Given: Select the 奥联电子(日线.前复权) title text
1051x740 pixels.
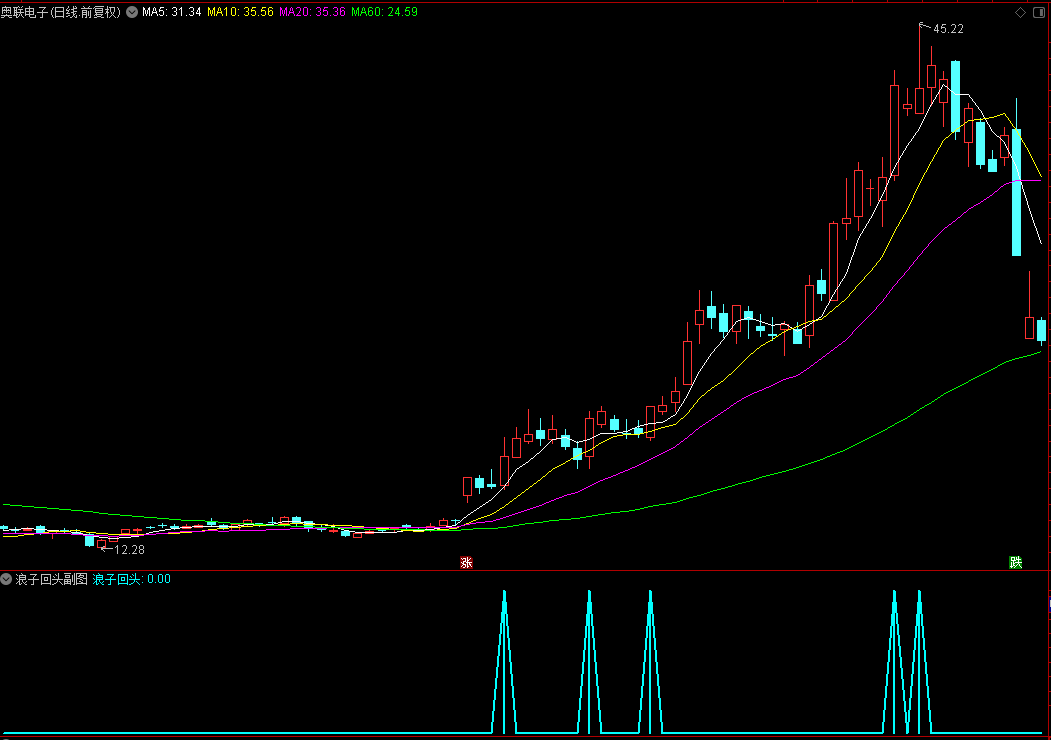Looking at the screenshot, I should pos(61,12).
